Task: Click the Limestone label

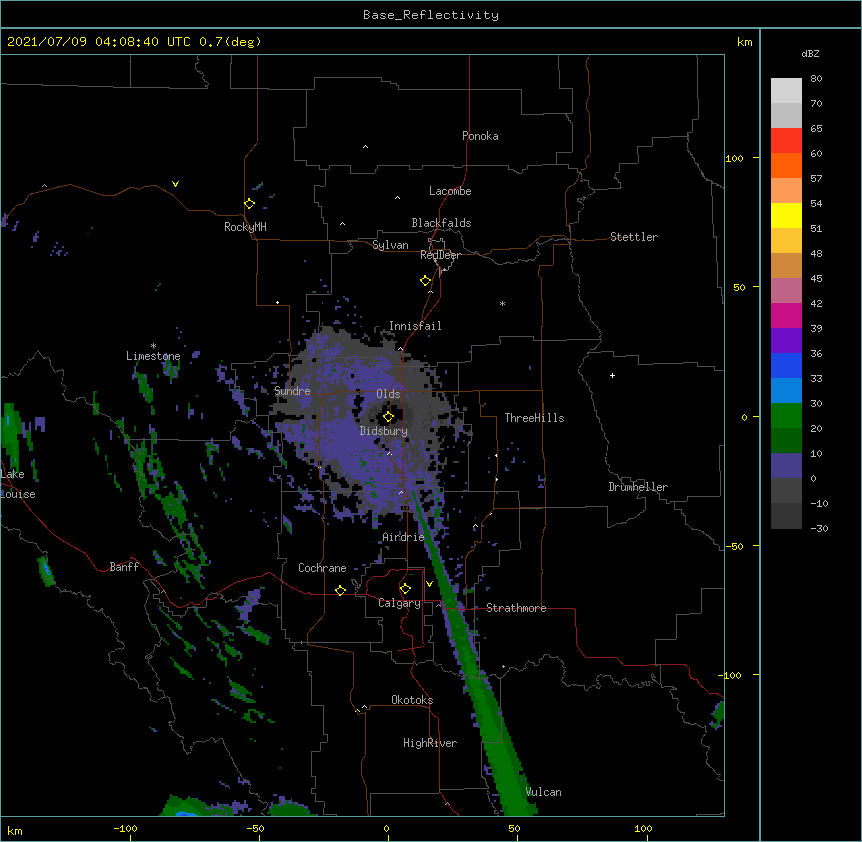Action: [153, 356]
